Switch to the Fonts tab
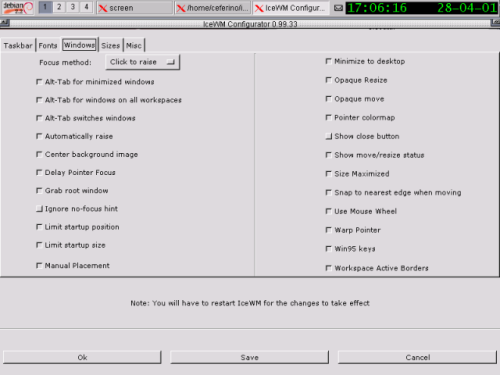Image resolution: width=500 pixels, height=375 pixels. tap(48, 46)
